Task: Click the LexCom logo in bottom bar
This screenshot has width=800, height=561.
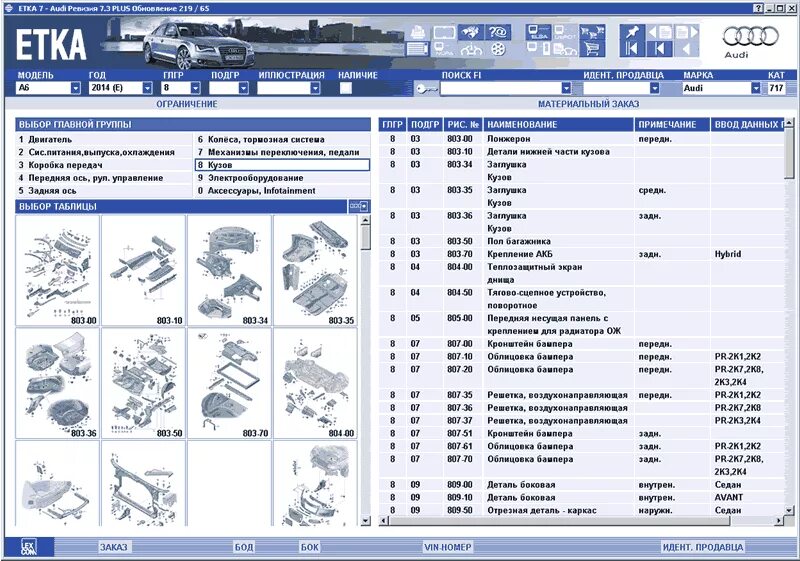Action: pyautogui.click(x=29, y=547)
